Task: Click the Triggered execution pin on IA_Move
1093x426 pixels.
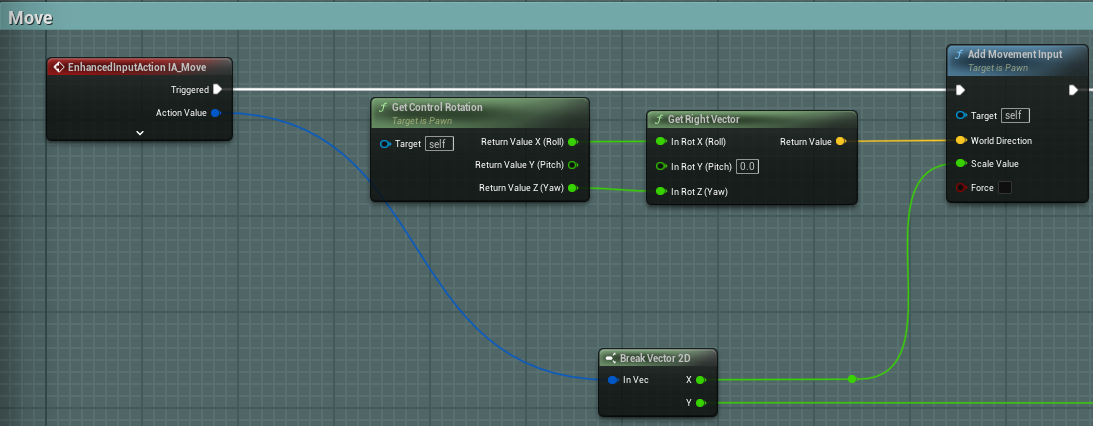Action: 217,89
